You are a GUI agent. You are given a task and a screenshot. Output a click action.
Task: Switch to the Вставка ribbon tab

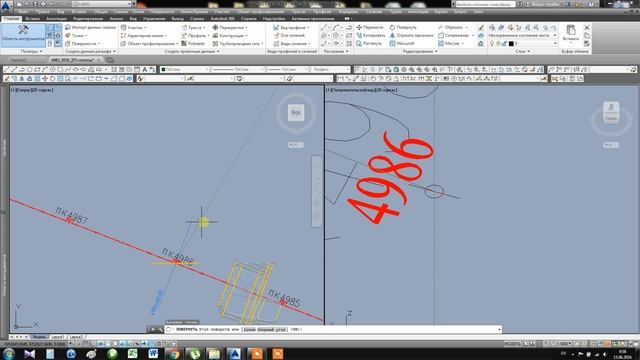coord(33,19)
